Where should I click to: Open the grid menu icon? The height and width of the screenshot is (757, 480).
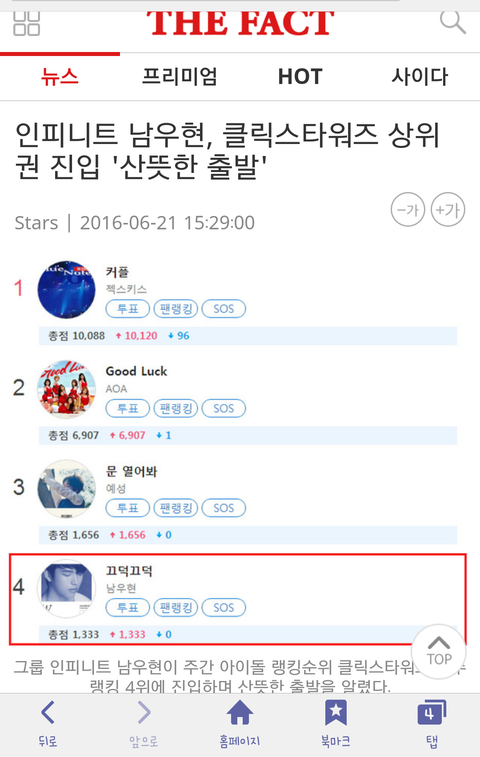pos(27,23)
